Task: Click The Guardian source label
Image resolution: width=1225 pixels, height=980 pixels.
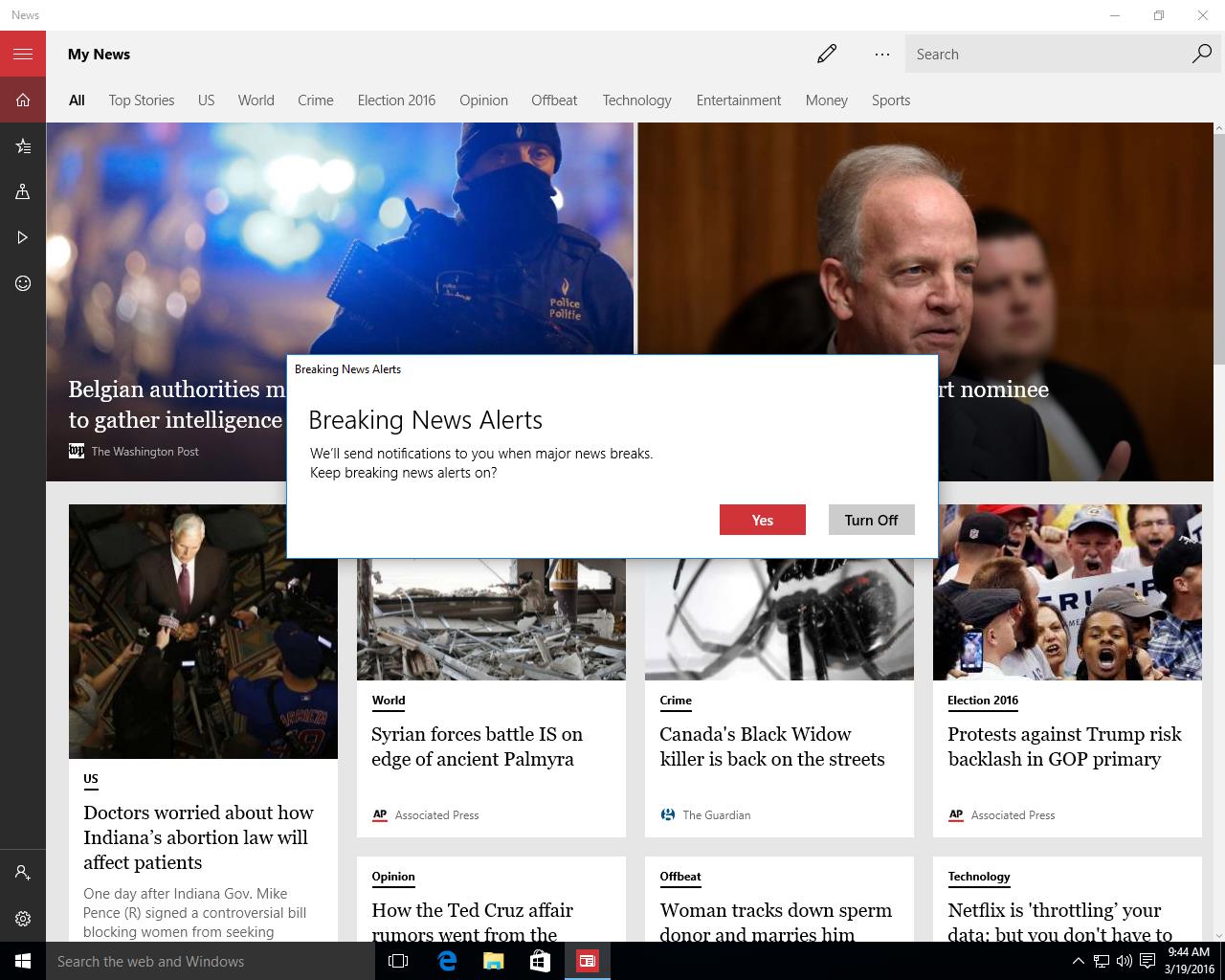Action: pos(717,814)
